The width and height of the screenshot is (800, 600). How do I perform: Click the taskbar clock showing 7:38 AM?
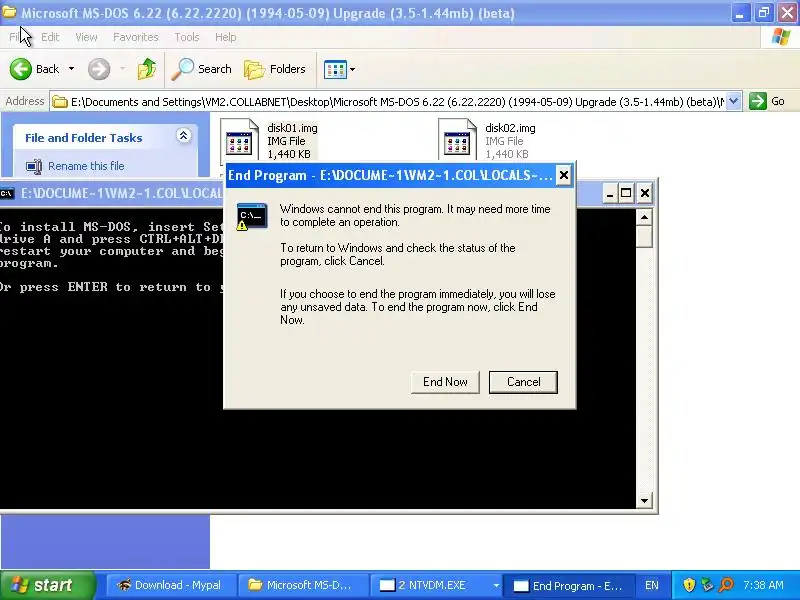pos(763,585)
